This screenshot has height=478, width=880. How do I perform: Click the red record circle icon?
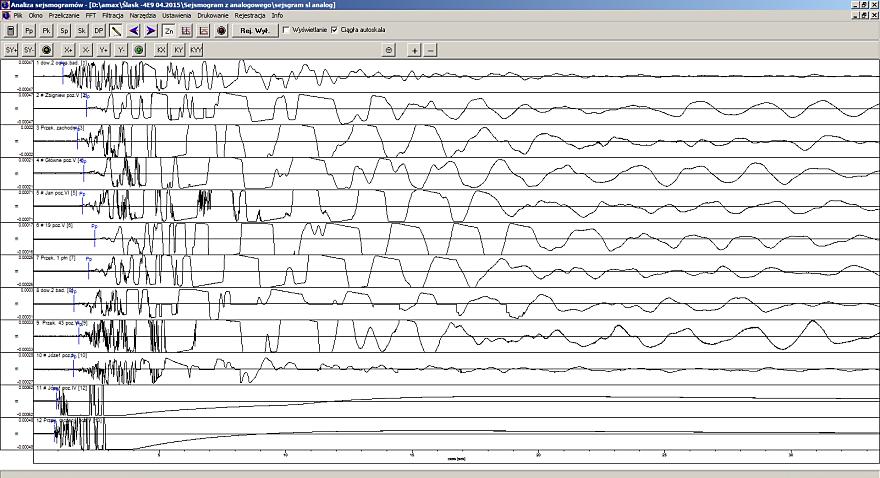[221, 30]
